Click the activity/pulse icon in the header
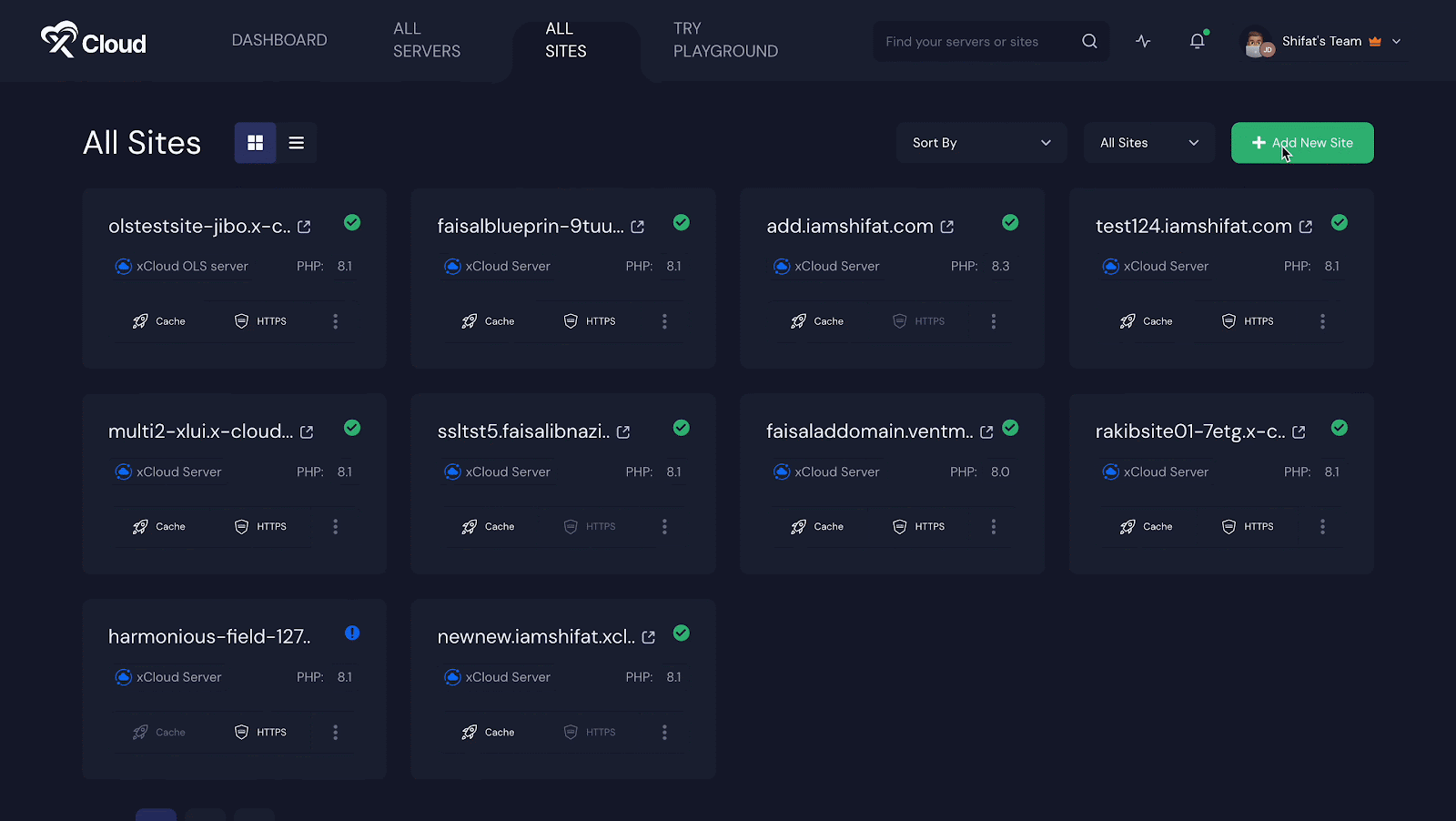The width and height of the screenshot is (1456, 821). (1143, 41)
